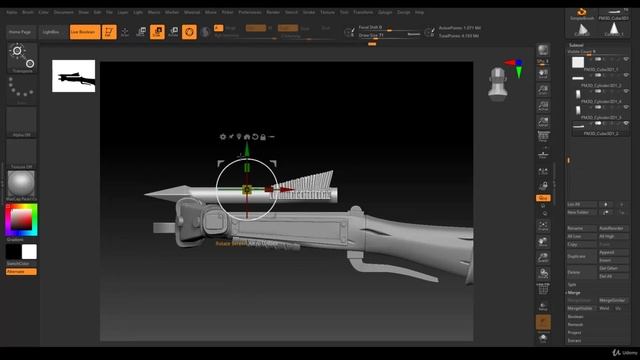Click the Duplicate subtool button

(582, 256)
